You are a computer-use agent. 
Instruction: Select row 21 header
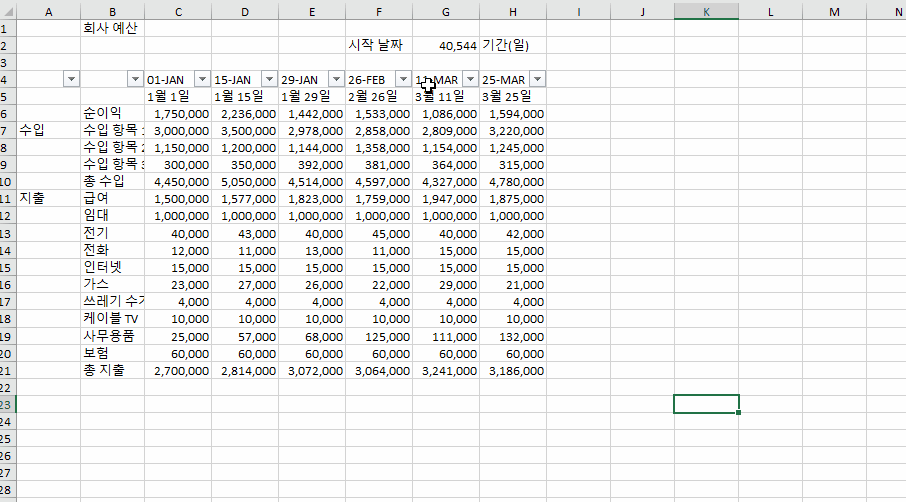pos(7,371)
